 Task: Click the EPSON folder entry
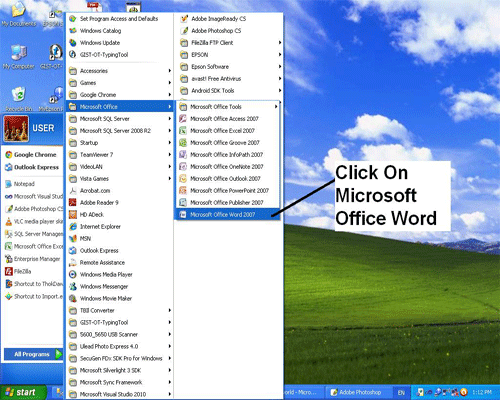click(231, 55)
